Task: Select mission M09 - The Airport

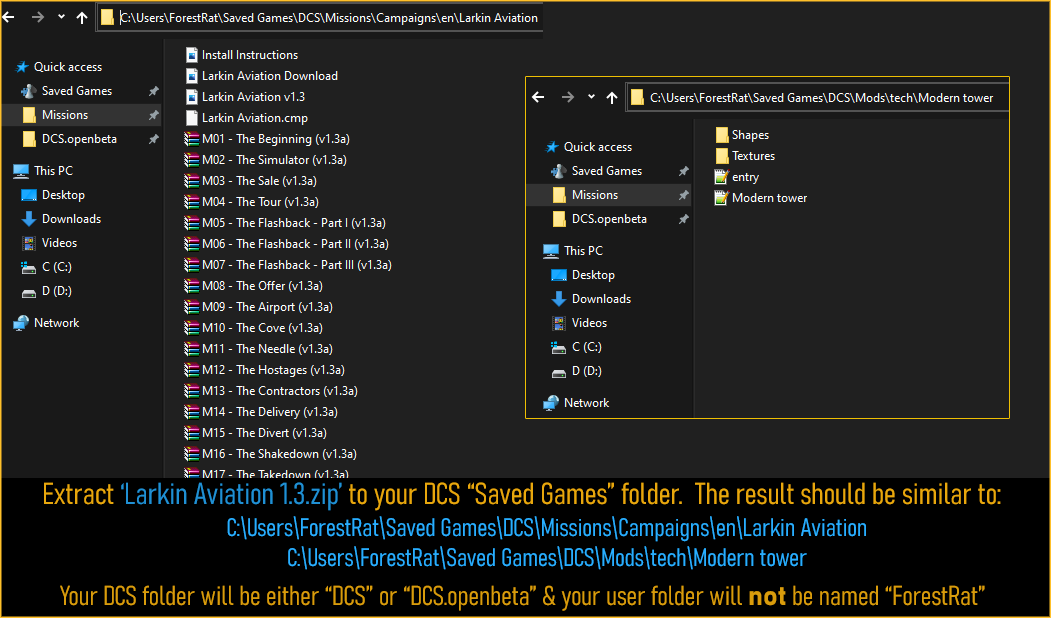Action: pyautogui.click(x=267, y=307)
